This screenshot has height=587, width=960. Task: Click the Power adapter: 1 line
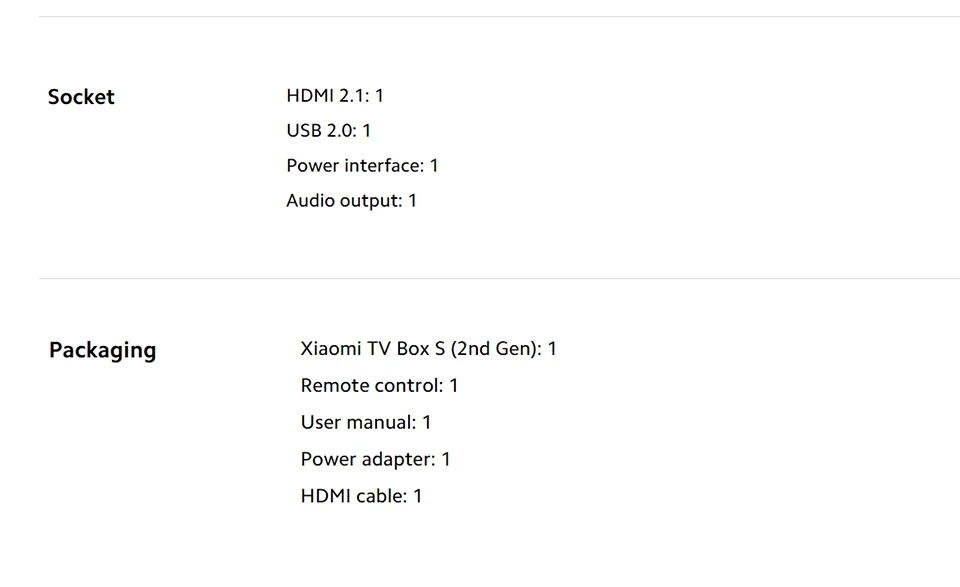[x=375, y=460]
